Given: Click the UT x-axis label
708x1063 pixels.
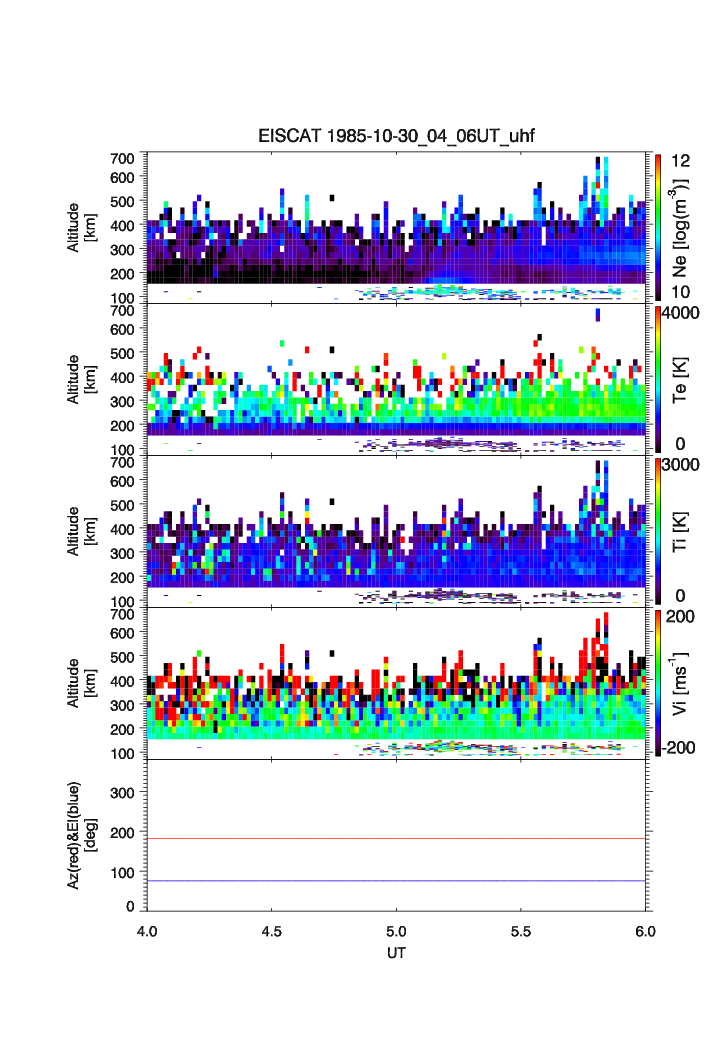Looking at the screenshot, I should tap(397, 953).
